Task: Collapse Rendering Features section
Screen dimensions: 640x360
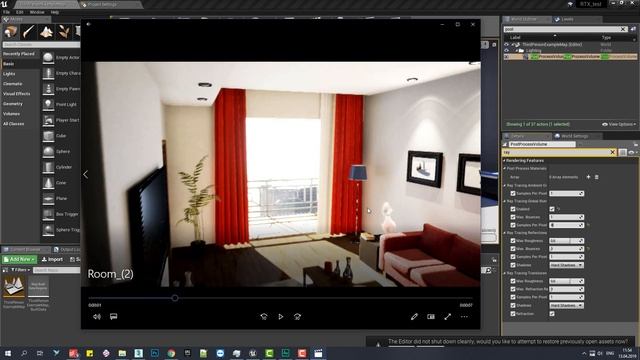Action: tap(504, 160)
